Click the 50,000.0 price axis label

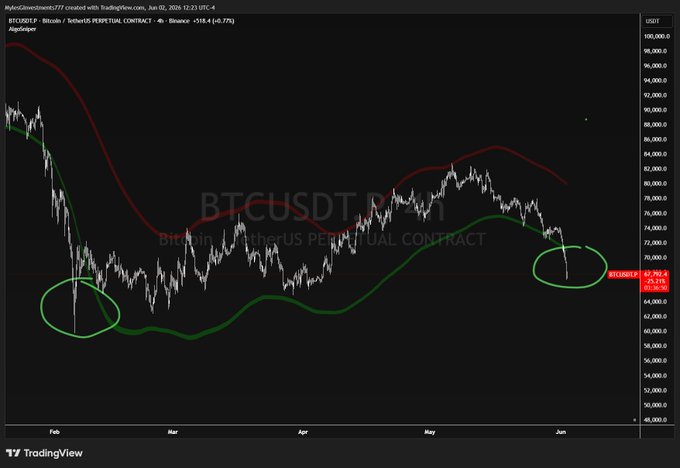(x=656, y=405)
